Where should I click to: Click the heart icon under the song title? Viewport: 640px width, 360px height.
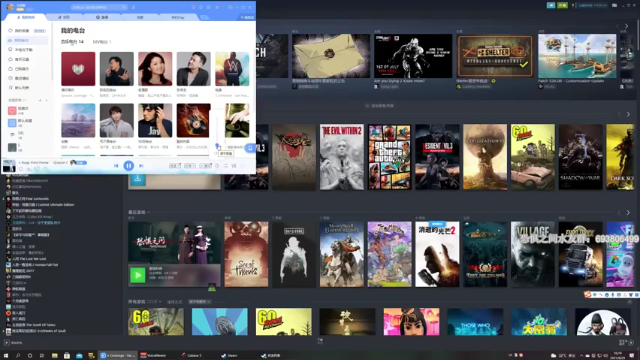[x=21, y=169]
